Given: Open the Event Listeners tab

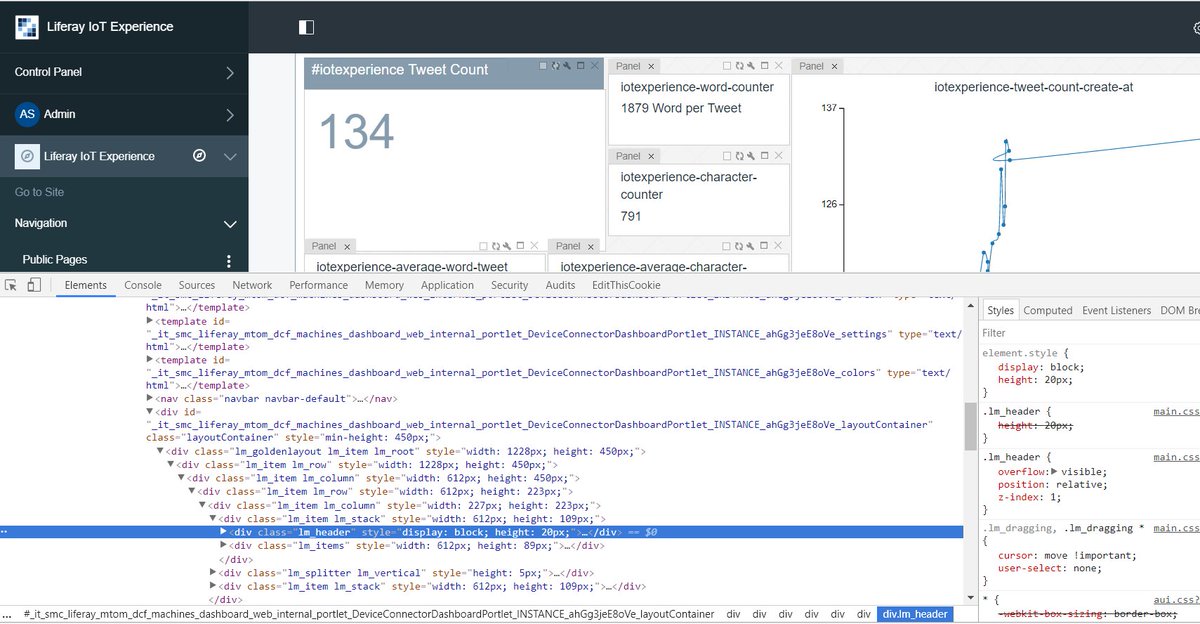Looking at the screenshot, I should coord(1116,310).
